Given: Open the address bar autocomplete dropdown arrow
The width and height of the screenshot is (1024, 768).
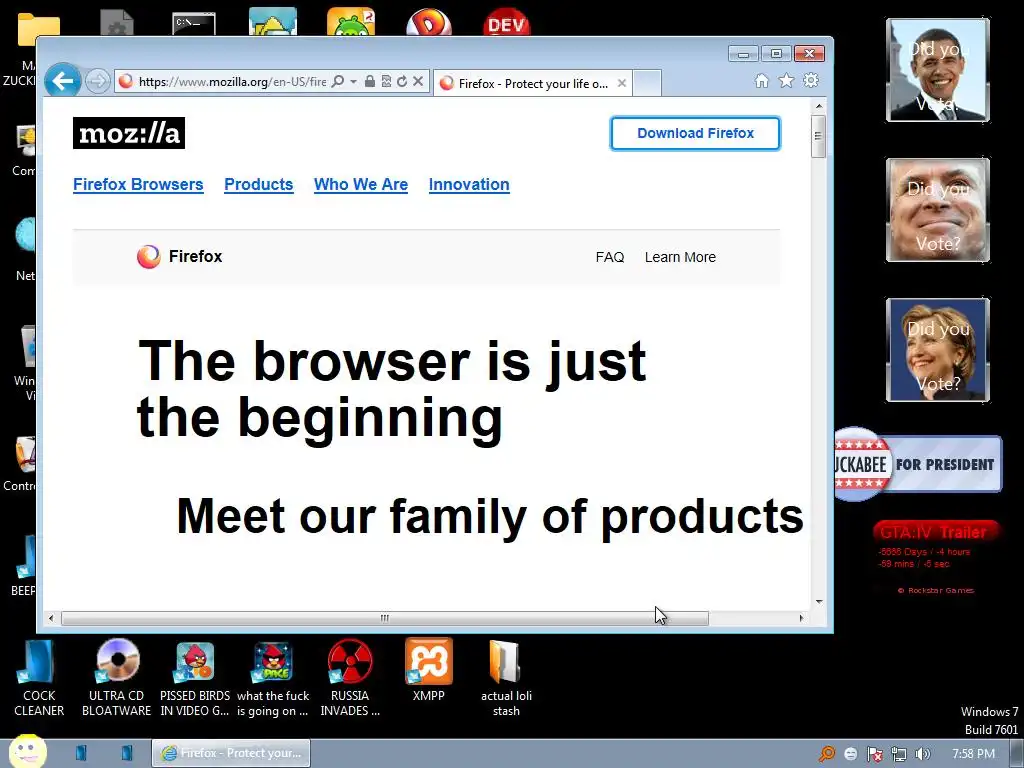Looking at the screenshot, I should click(x=353, y=82).
